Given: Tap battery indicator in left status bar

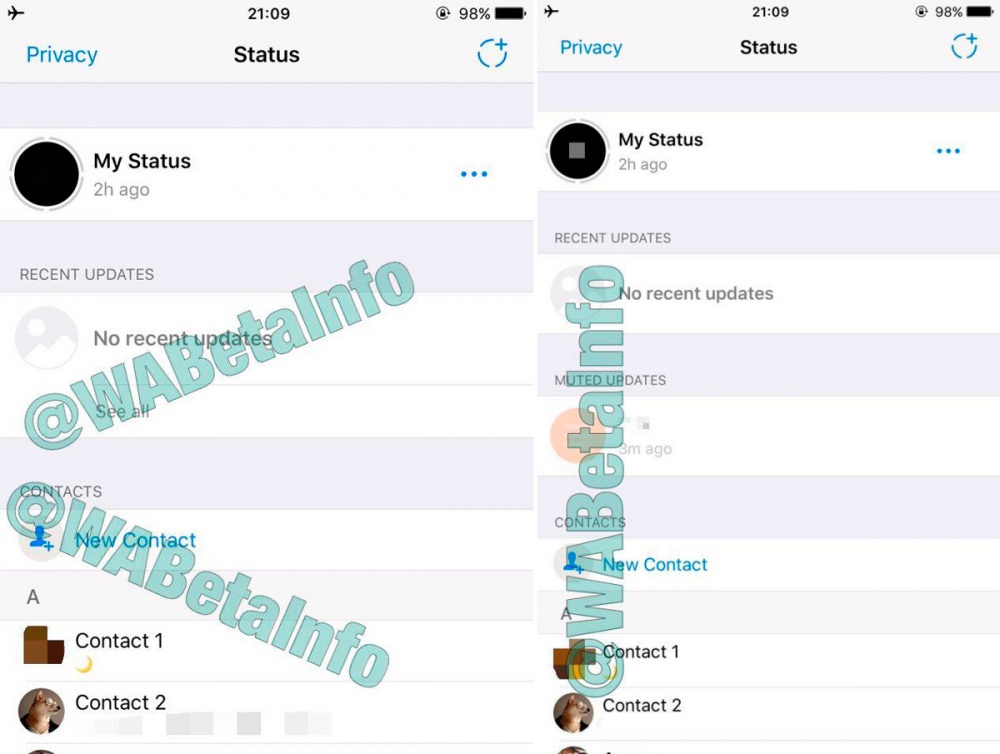Looking at the screenshot, I should pyautogui.click(x=510, y=13).
